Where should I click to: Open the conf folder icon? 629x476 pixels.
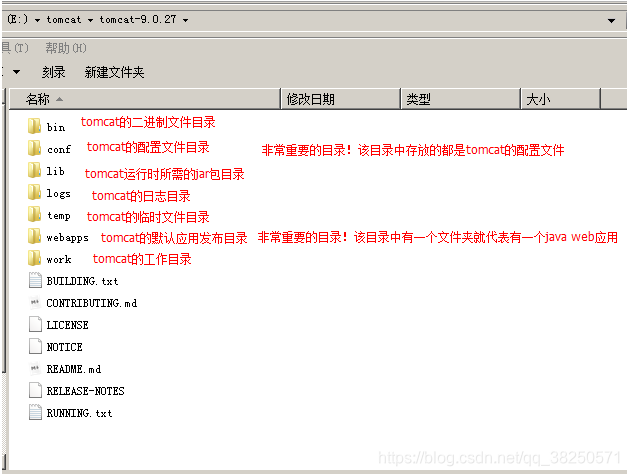click(x=34, y=148)
